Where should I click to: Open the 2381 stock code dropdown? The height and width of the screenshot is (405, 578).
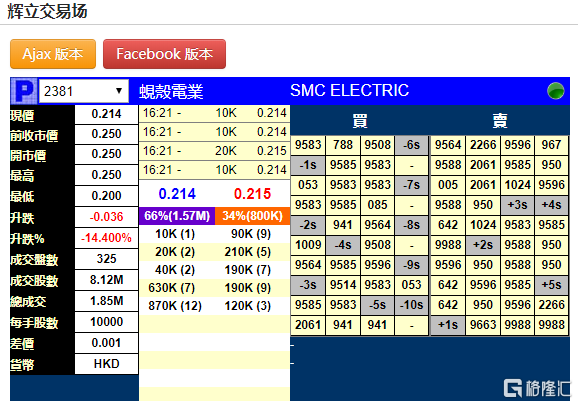coord(84,91)
